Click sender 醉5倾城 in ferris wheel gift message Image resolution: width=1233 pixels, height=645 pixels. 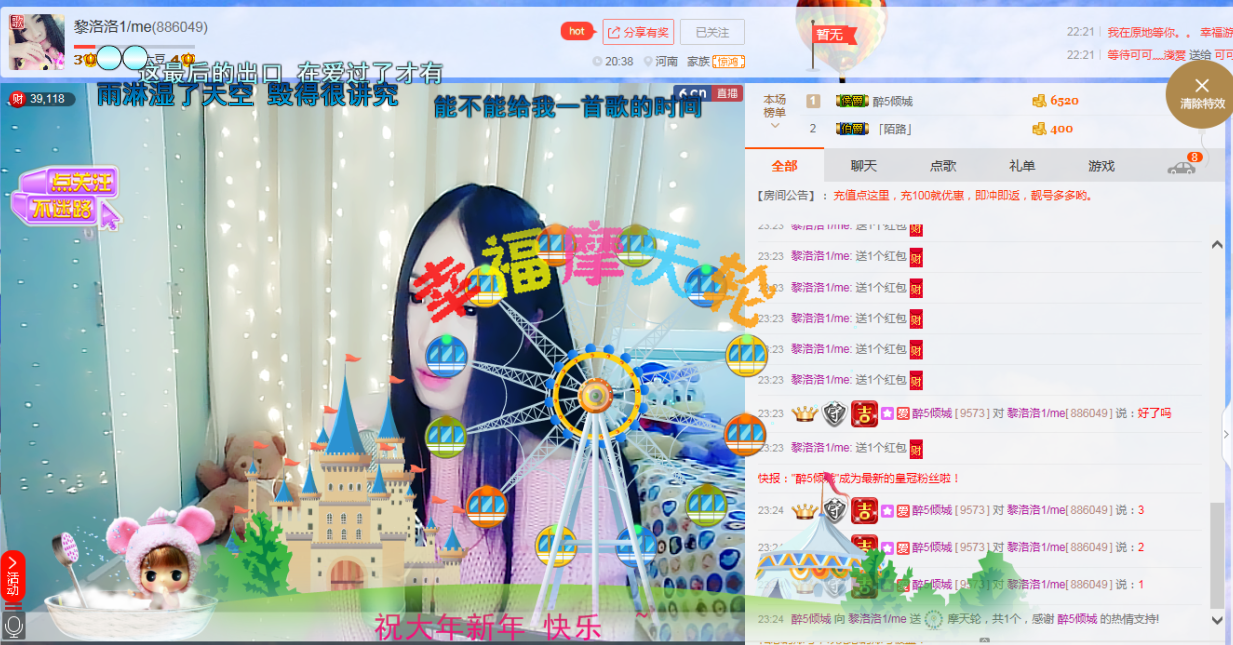810,619
